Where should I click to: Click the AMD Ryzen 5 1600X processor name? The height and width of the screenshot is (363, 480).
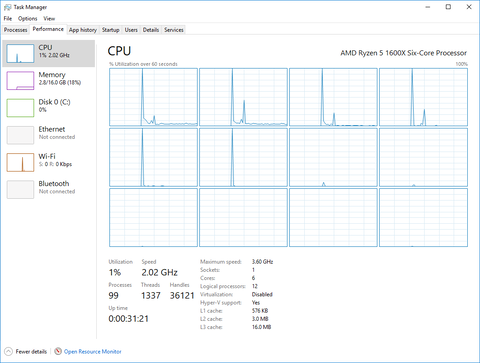[x=403, y=53]
